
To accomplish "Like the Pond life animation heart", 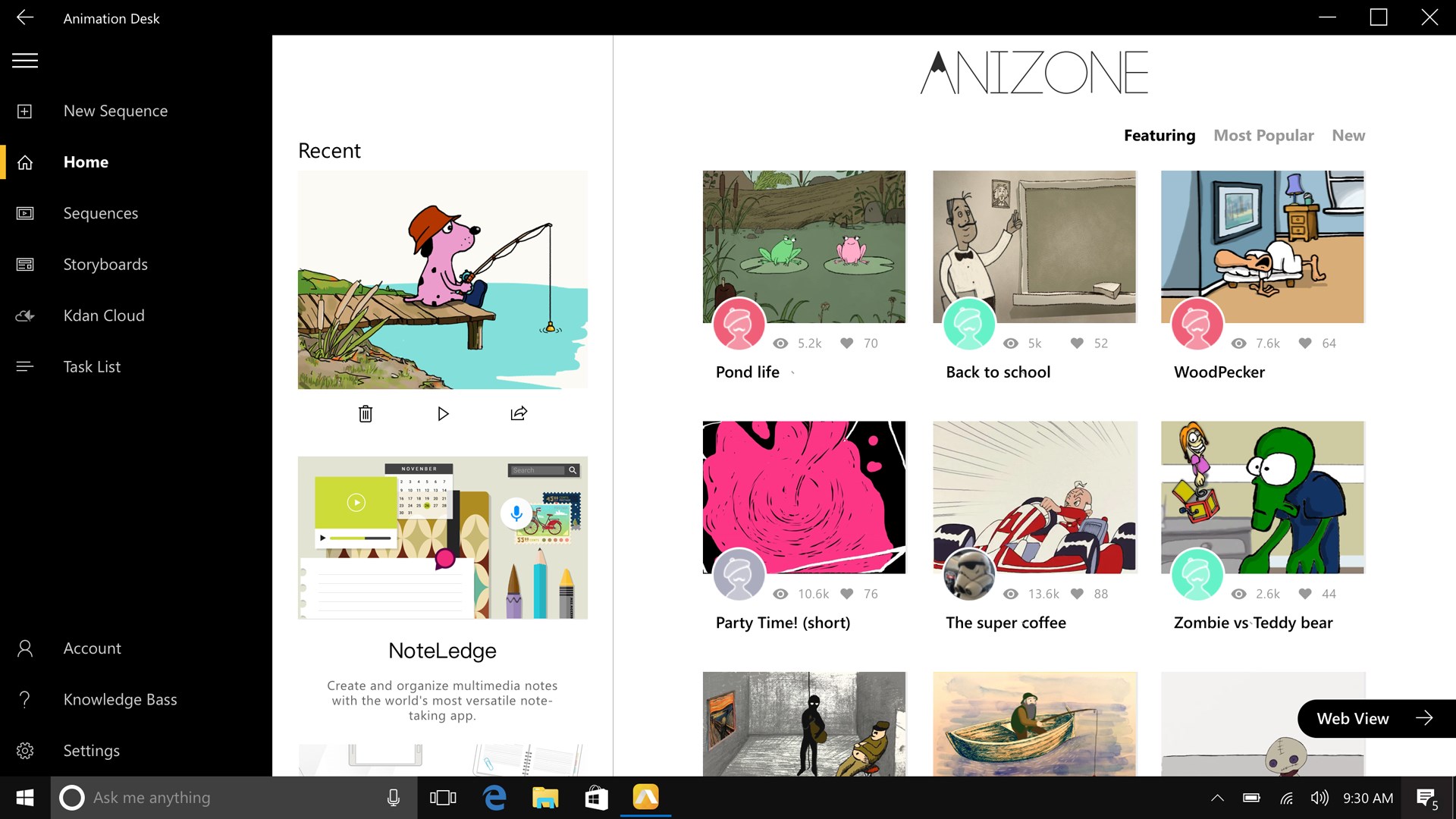I will point(847,344).
